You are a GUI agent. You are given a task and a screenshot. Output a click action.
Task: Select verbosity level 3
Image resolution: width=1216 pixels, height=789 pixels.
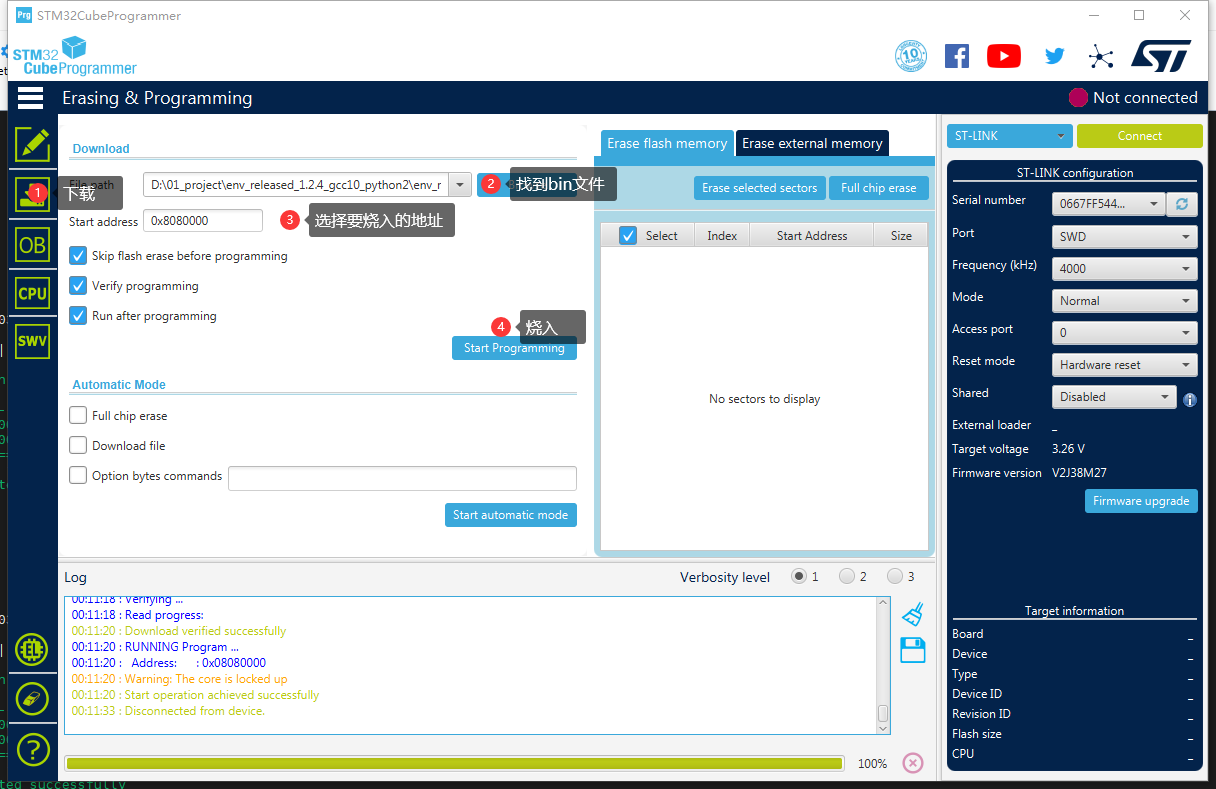[x=895, y=577]
